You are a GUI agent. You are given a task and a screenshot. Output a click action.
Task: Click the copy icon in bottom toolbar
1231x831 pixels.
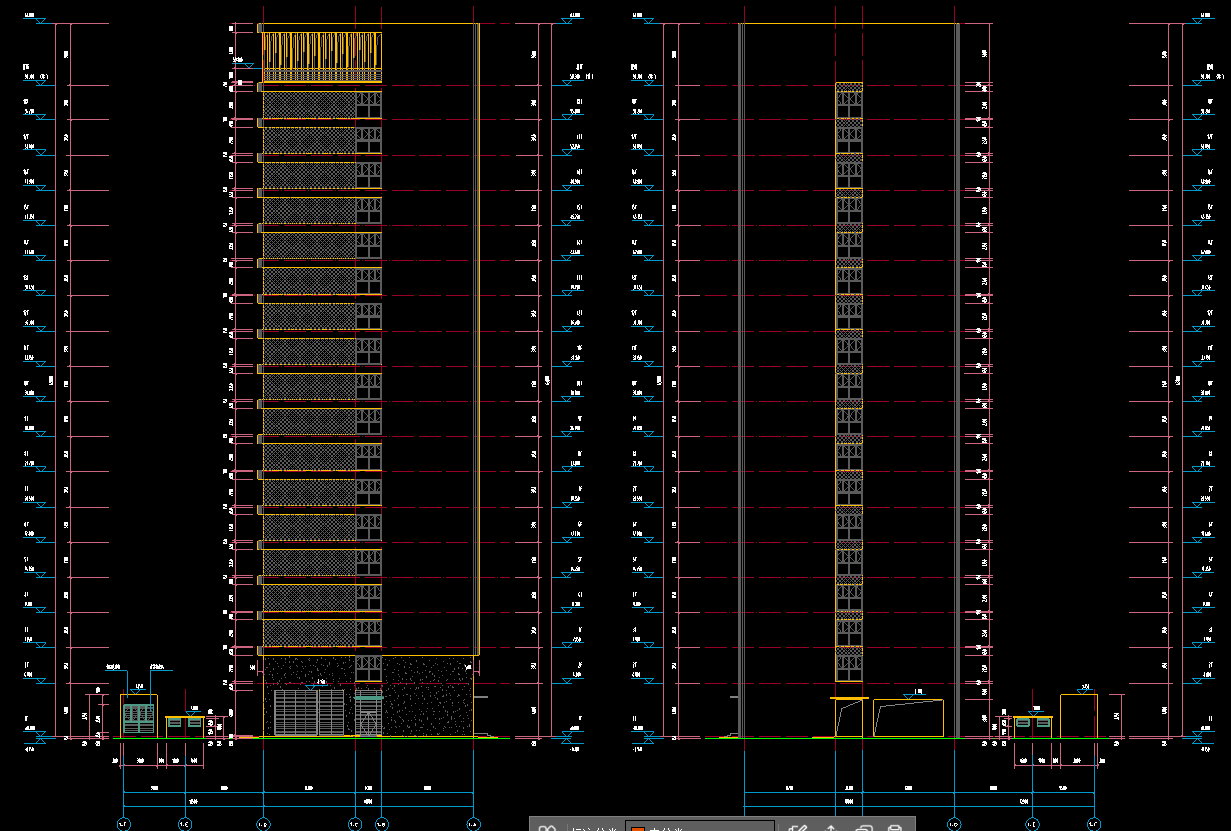(864, 826)
